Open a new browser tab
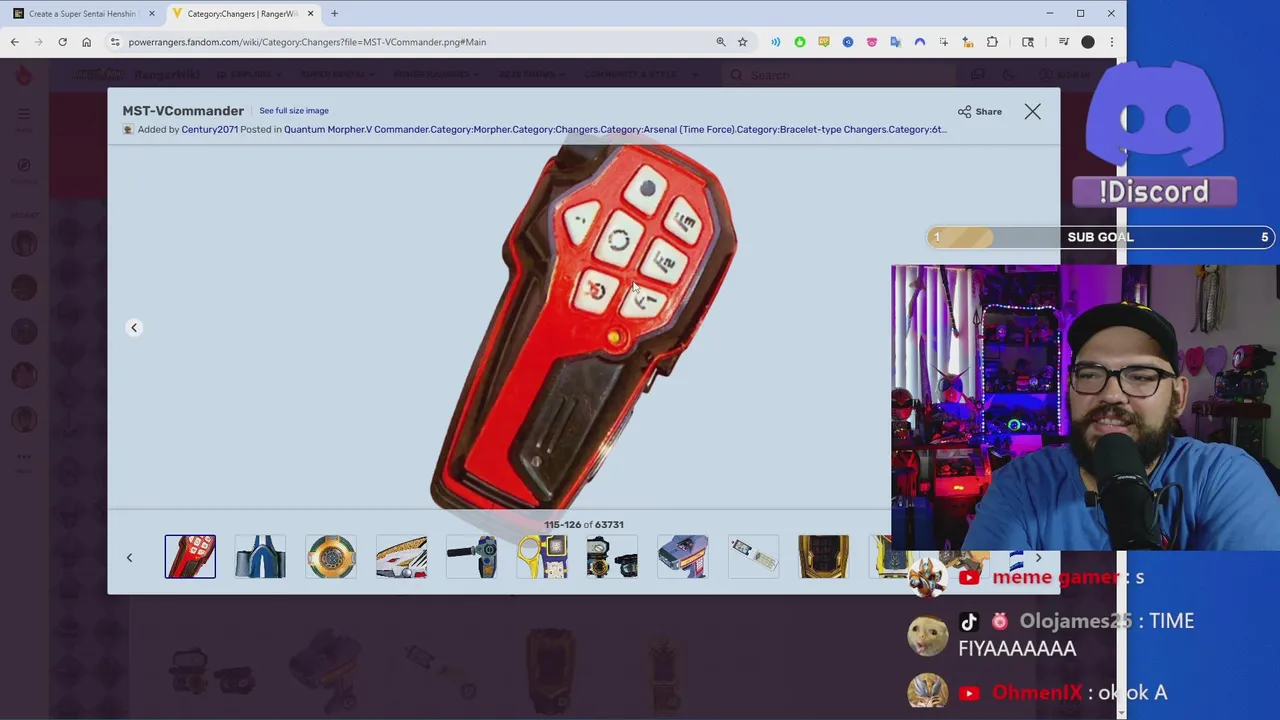Screen dimensions: 1280x720 click(335, 14)
